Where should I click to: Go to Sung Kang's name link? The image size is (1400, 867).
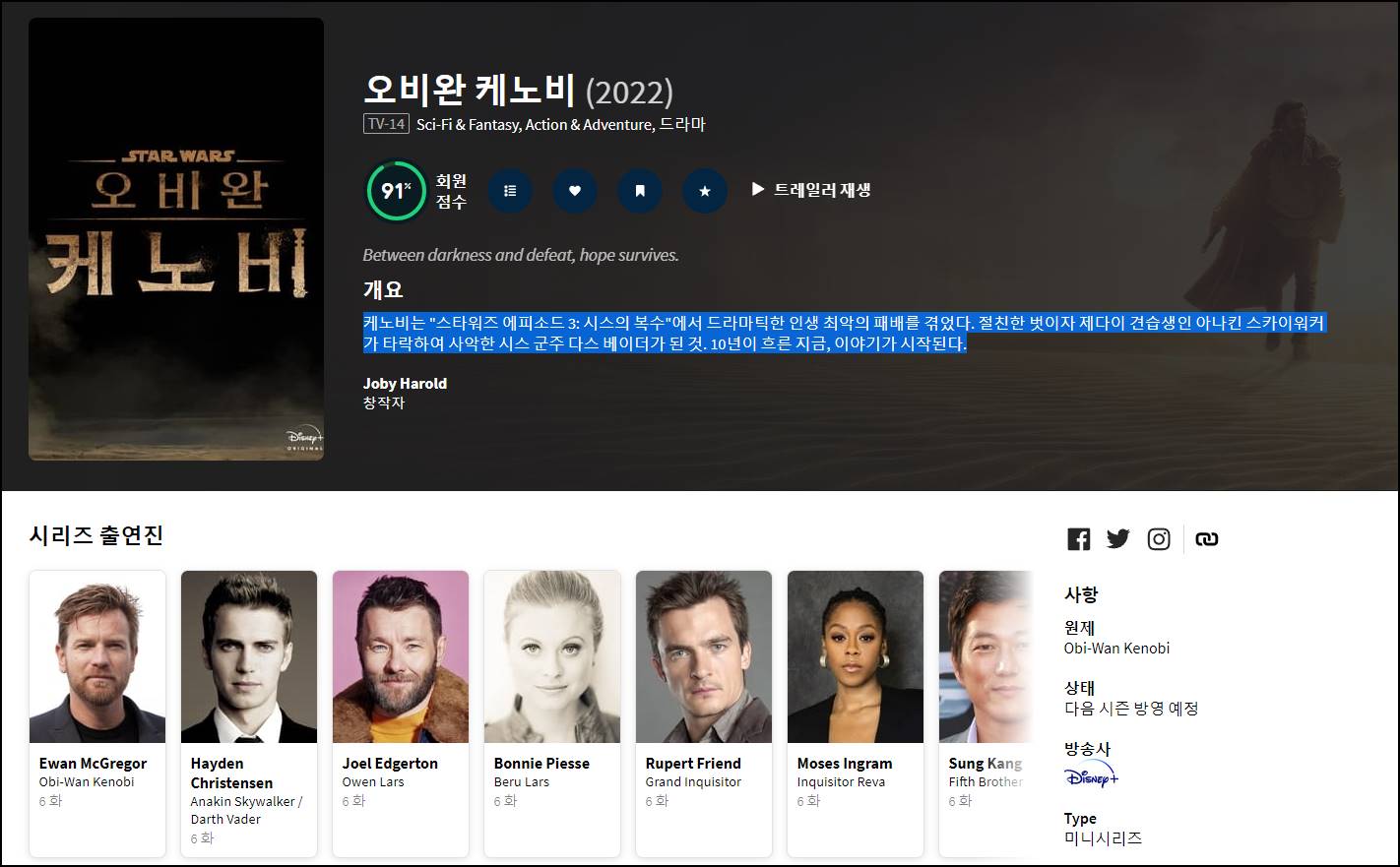[986, 764]
